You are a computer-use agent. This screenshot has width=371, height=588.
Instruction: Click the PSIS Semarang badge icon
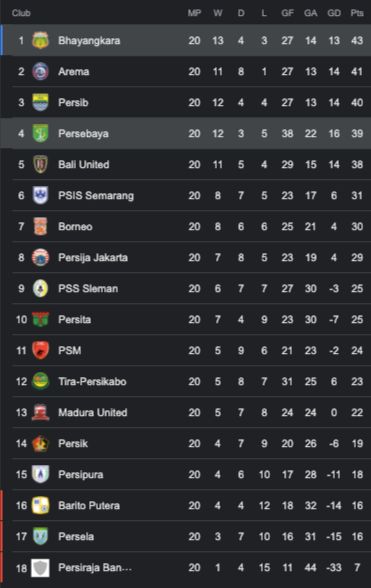[x=40, y=195]
